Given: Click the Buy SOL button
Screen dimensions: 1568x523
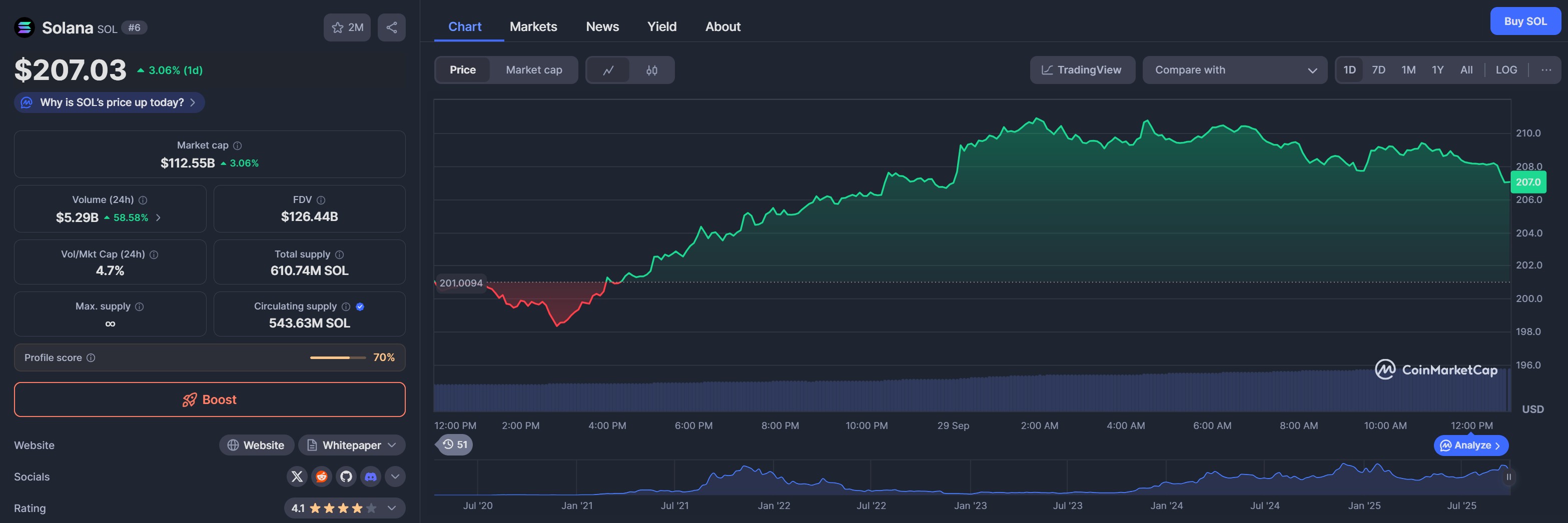Looking at the screenshot, I should click(x=1525, y=21).
